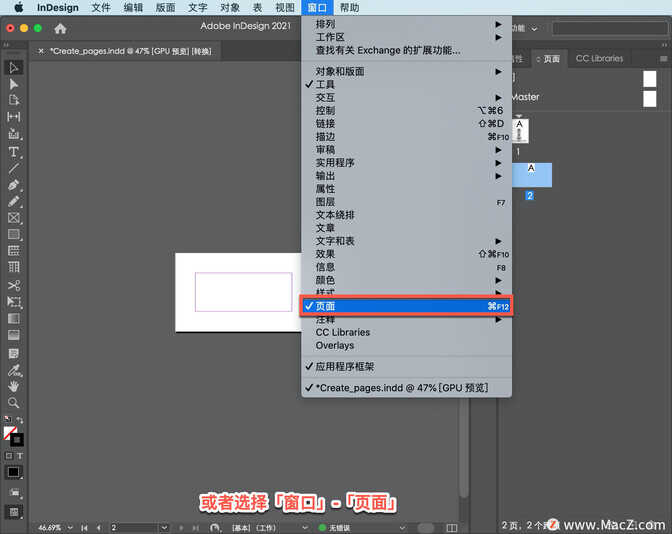Image resolution: width=672 pixels, height=534 pixels.
Task: Open the Apple menu
Action: click(19, 8)
